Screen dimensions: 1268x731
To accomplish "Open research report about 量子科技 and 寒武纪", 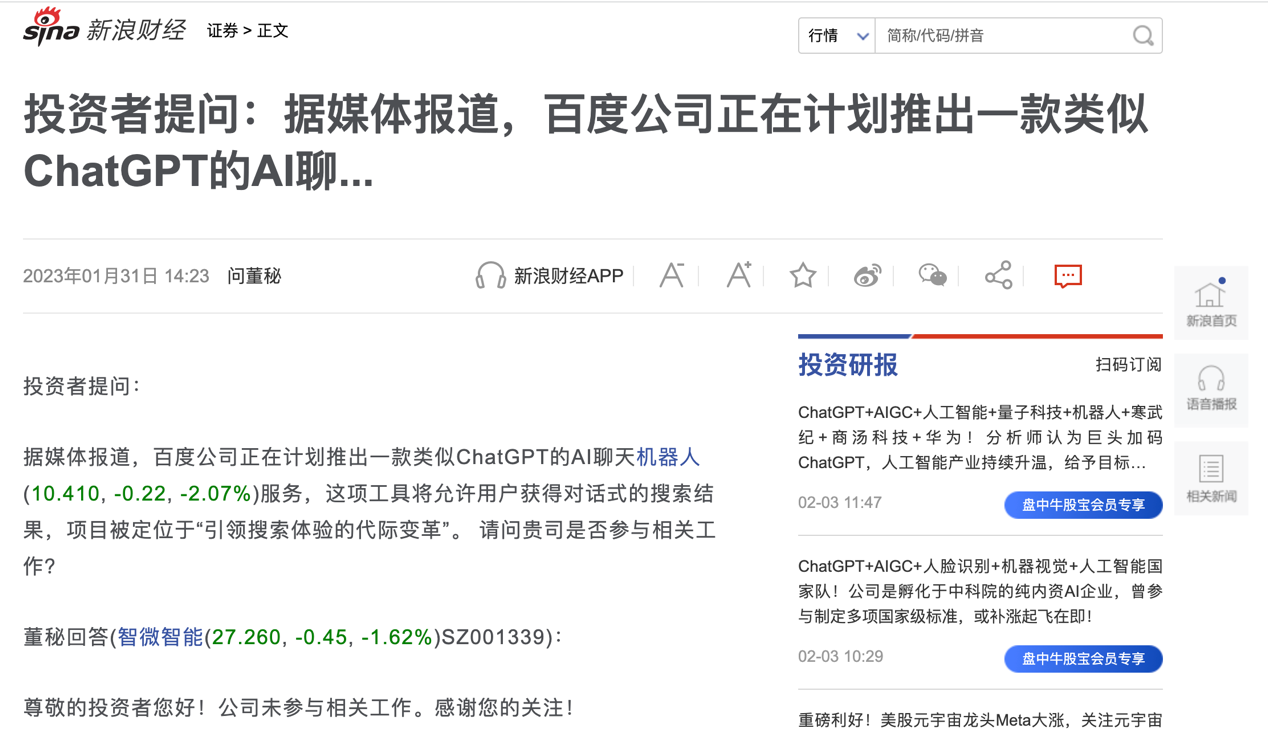I will tap(980, 438).
